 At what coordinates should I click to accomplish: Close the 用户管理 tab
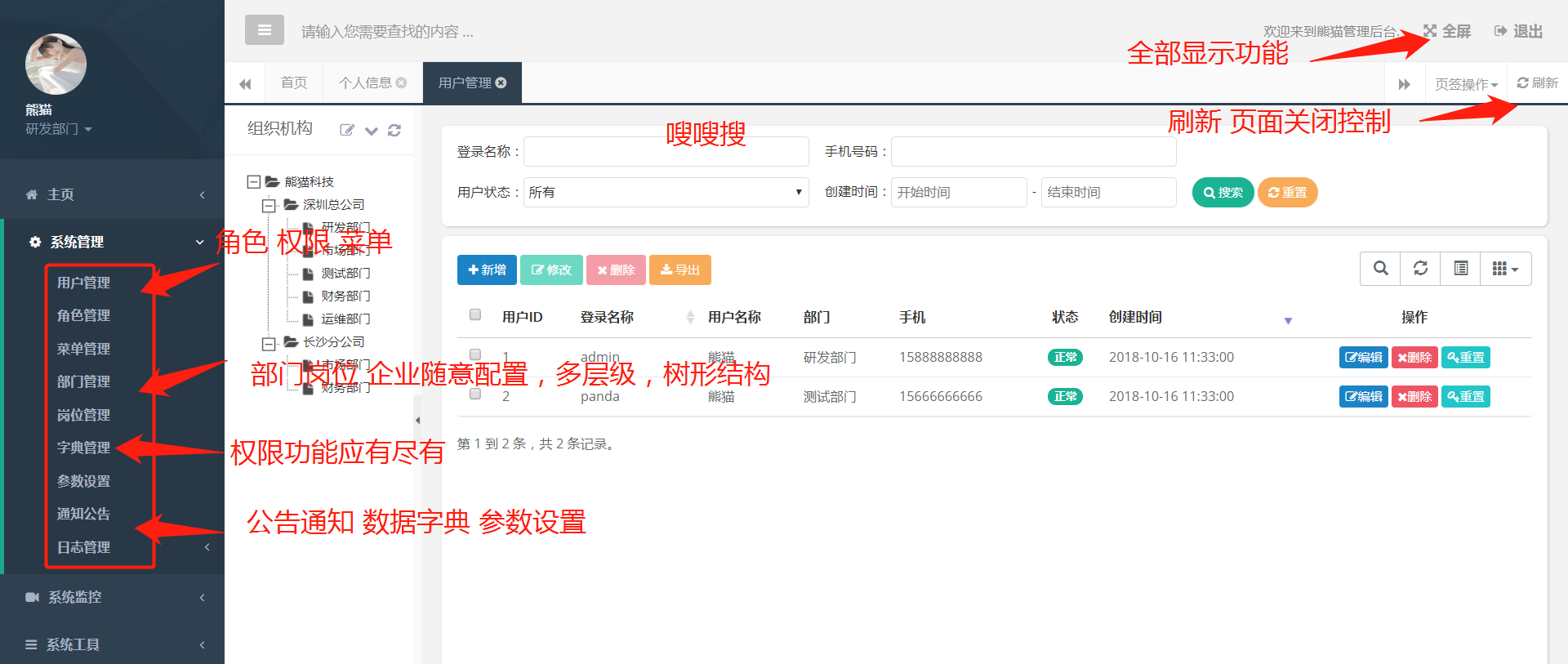501,82
